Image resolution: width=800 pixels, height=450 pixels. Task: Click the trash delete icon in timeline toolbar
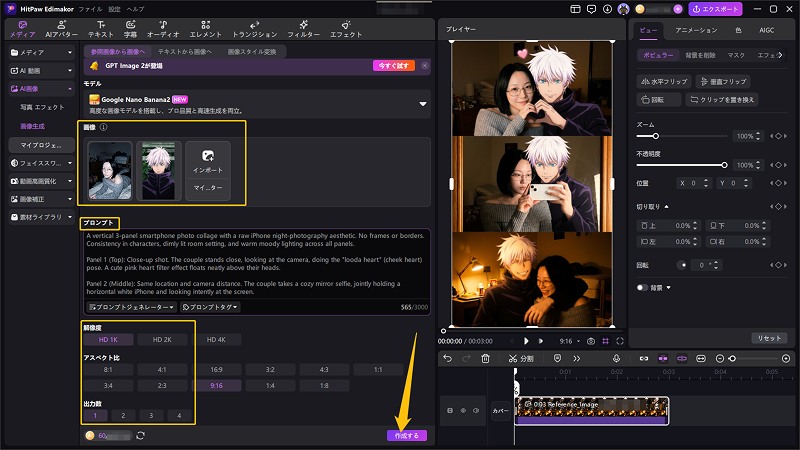(x=485, y=359)
